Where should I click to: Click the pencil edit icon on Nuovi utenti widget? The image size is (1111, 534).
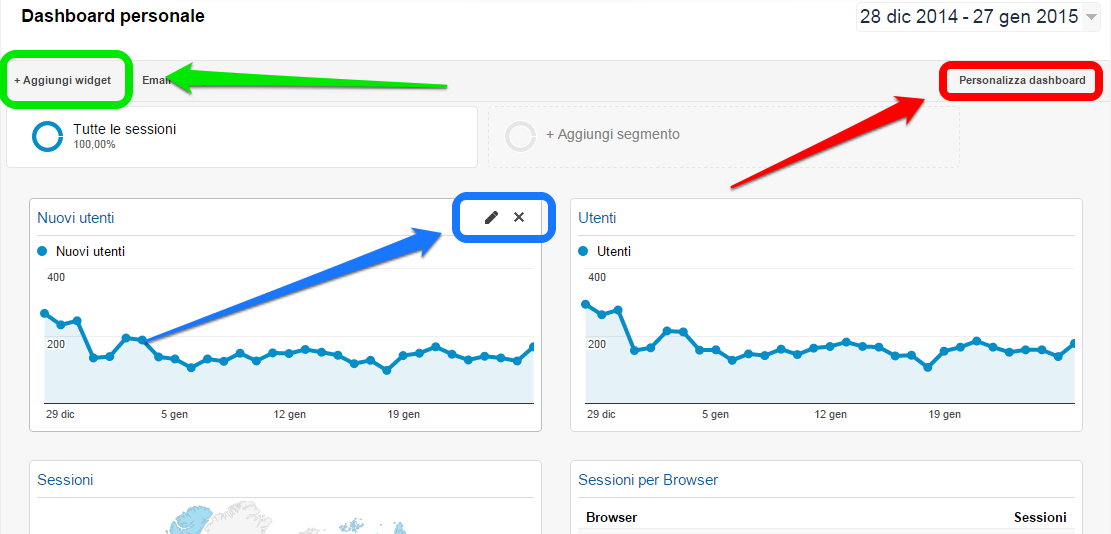tap(491, 217)
